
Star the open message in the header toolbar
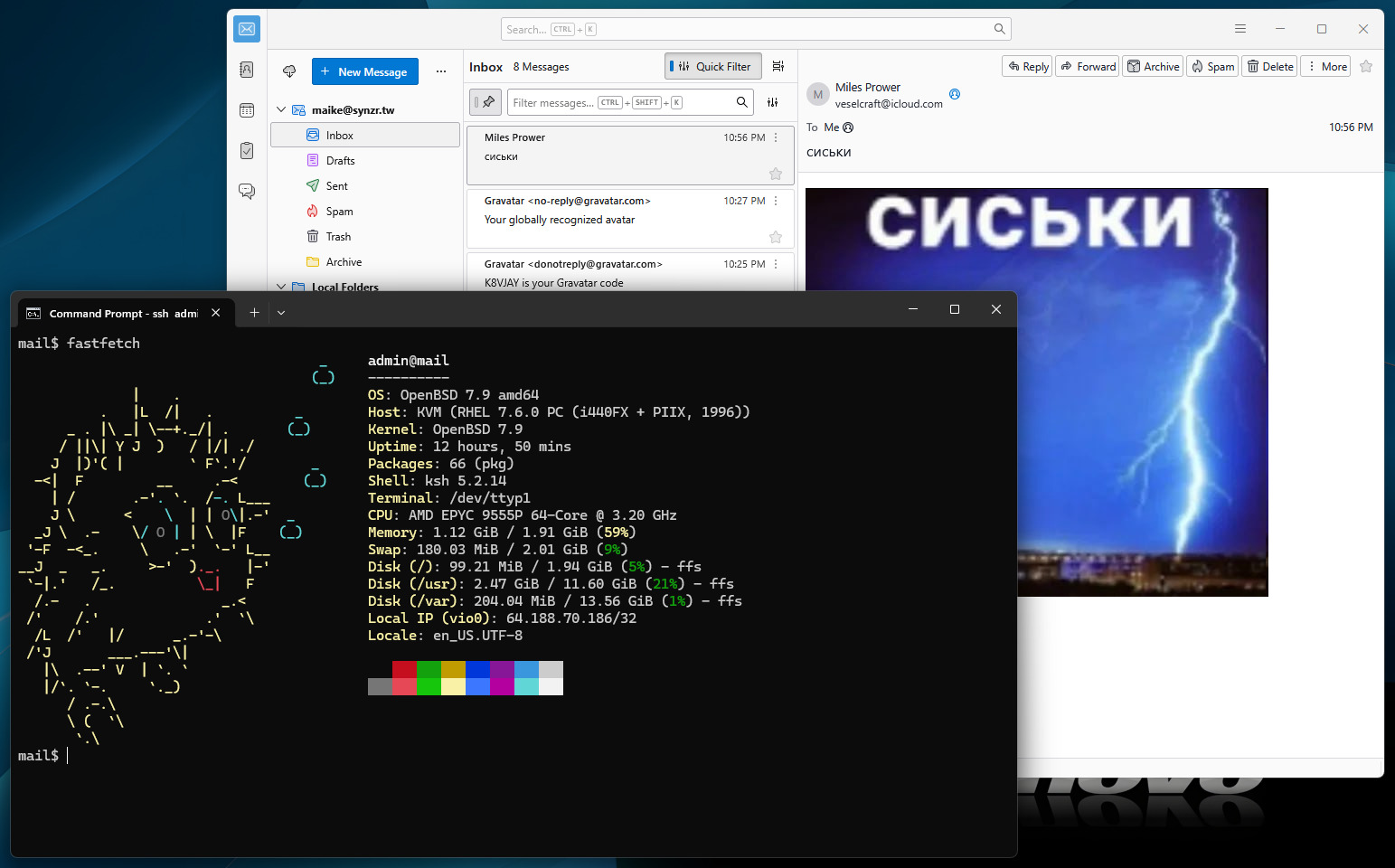click(x=1366, y=66)
